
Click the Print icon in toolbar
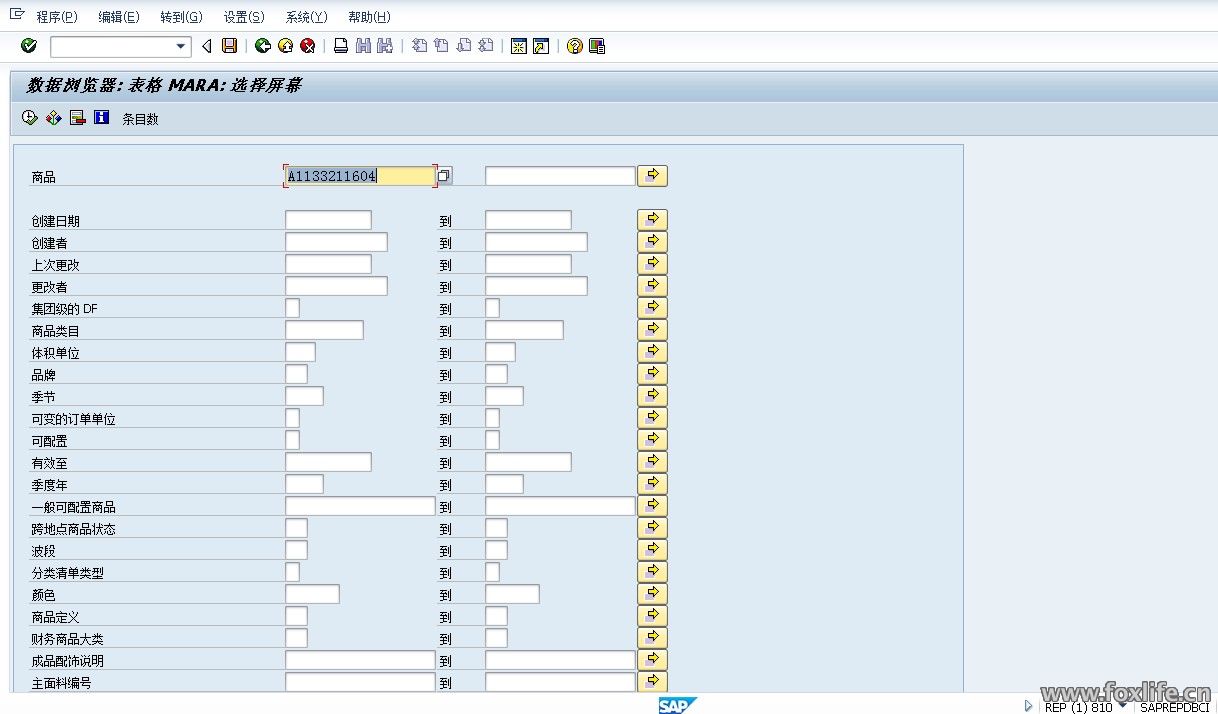[x=341, y=46]
